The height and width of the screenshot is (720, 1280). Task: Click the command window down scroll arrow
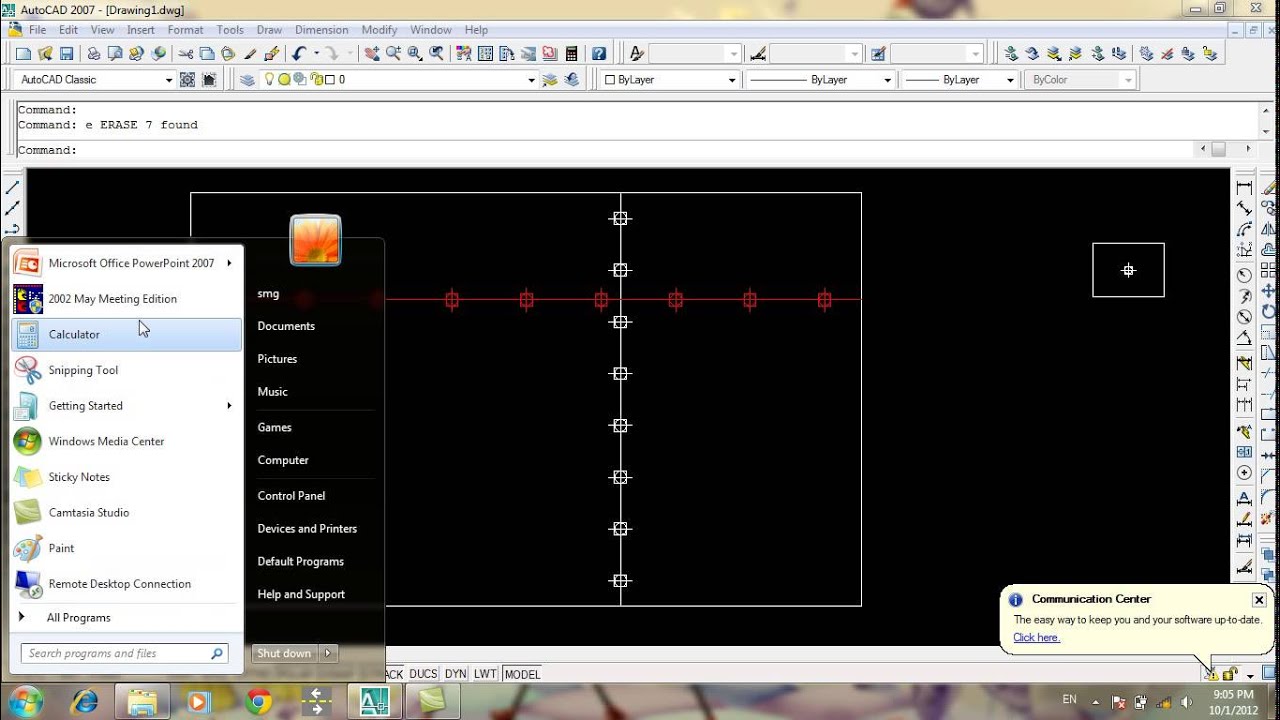coord(1266,131)
